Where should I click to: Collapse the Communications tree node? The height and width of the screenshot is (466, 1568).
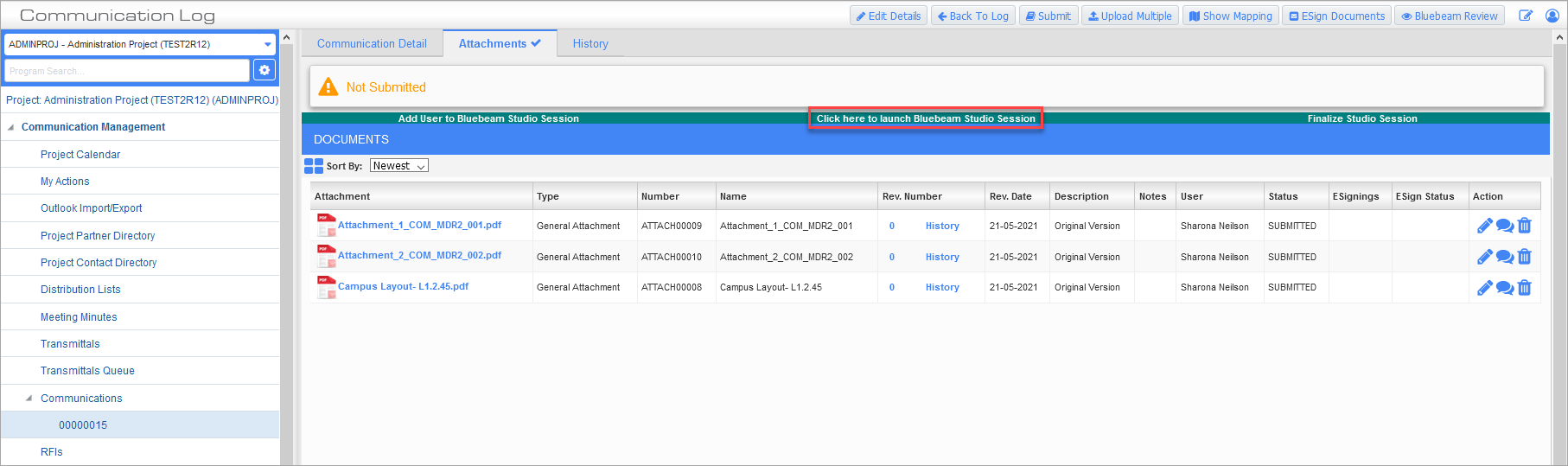(x=29, y=399)
